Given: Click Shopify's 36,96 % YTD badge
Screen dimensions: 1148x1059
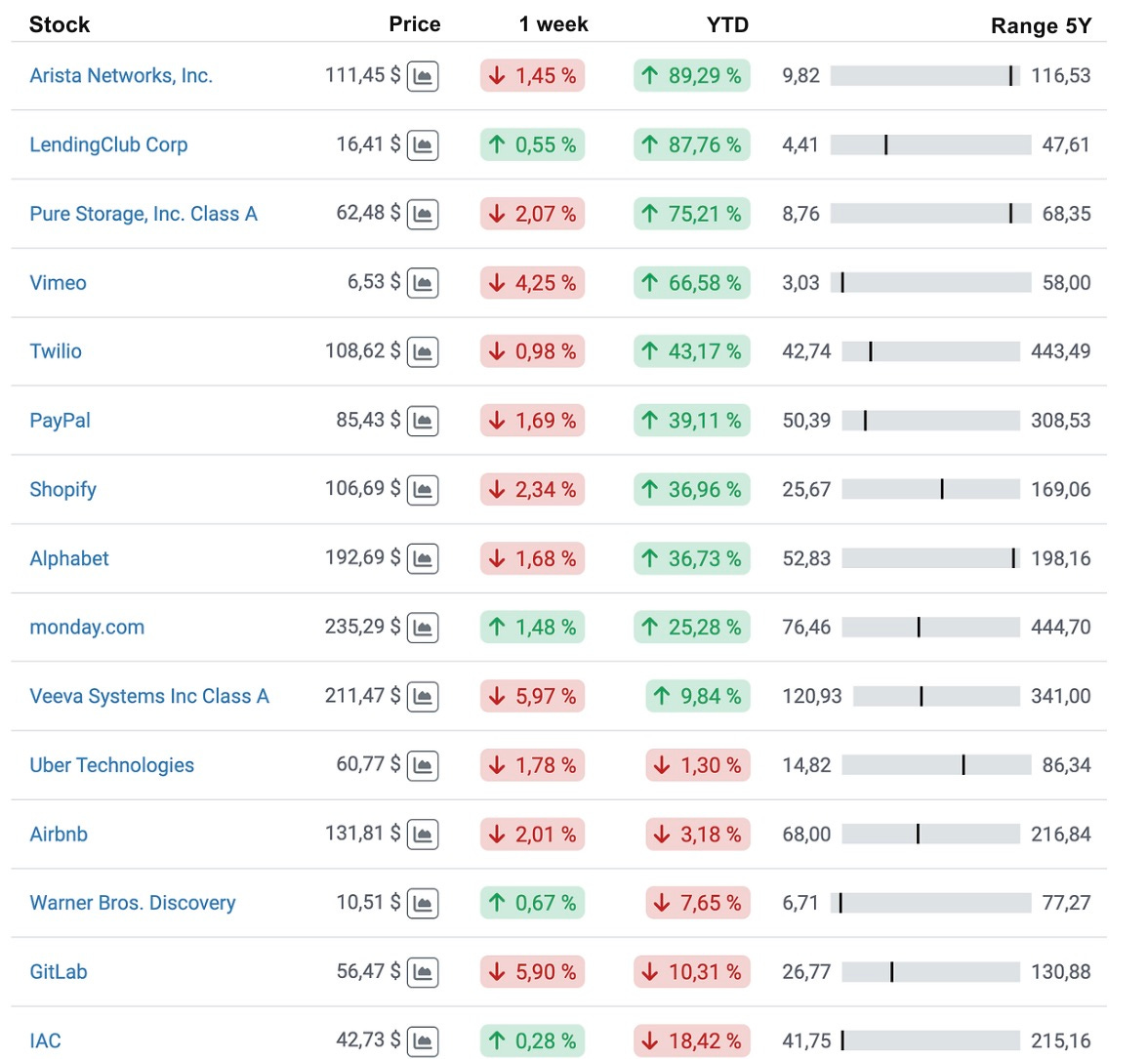Looking at the screenshot, I should (x=692, y=490).
